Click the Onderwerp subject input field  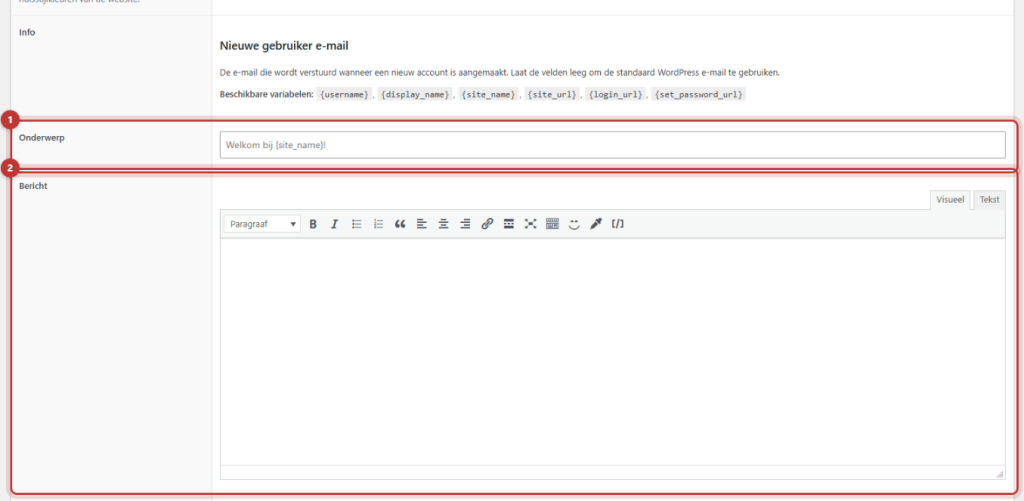(613, 145)
